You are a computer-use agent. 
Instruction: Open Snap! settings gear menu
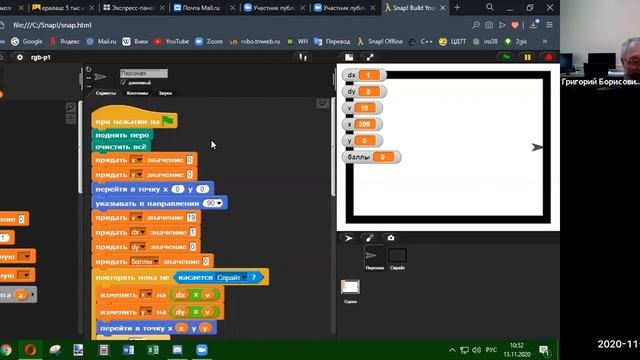20,58
